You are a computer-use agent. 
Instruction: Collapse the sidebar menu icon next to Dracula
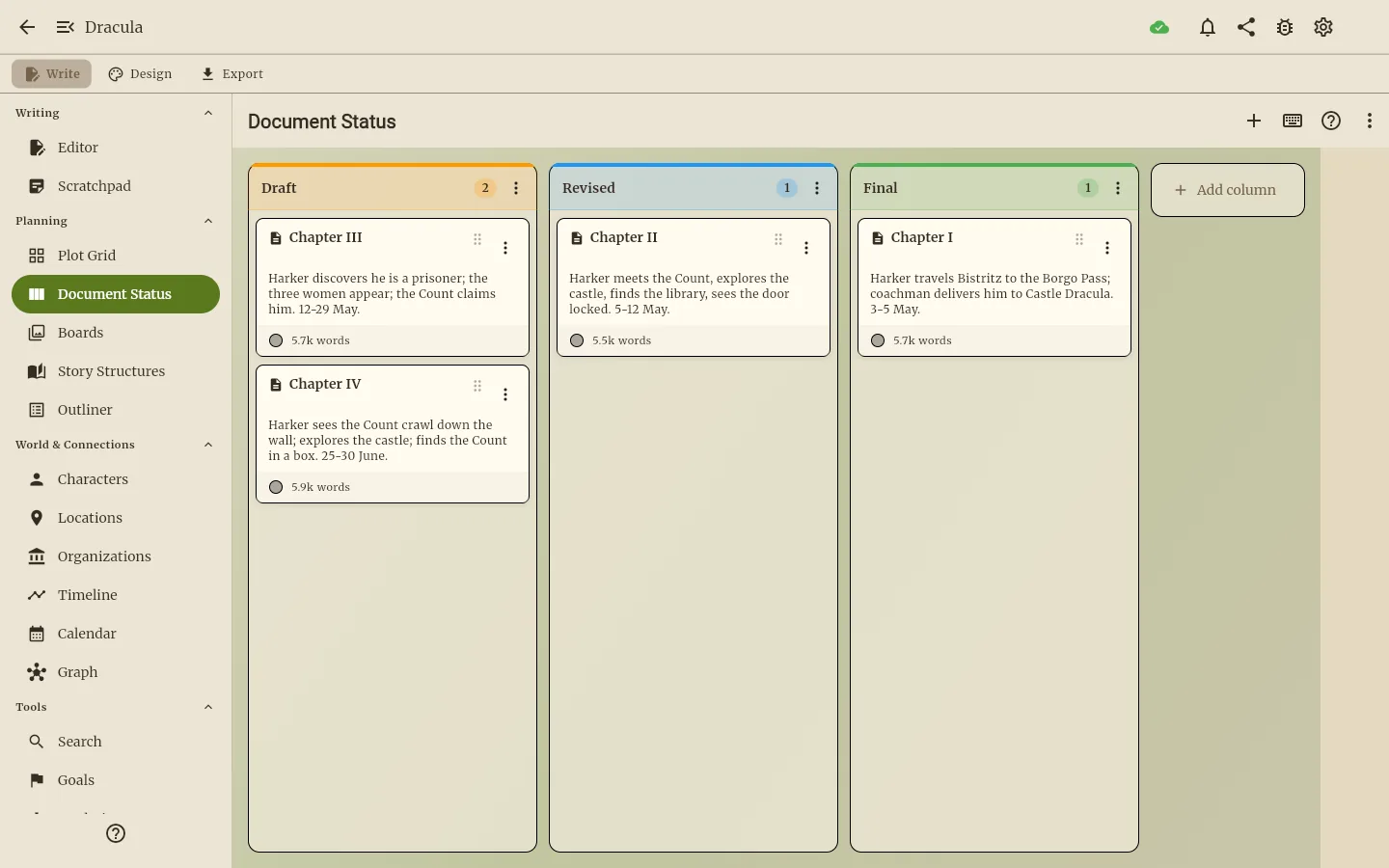tap(65, 27)
